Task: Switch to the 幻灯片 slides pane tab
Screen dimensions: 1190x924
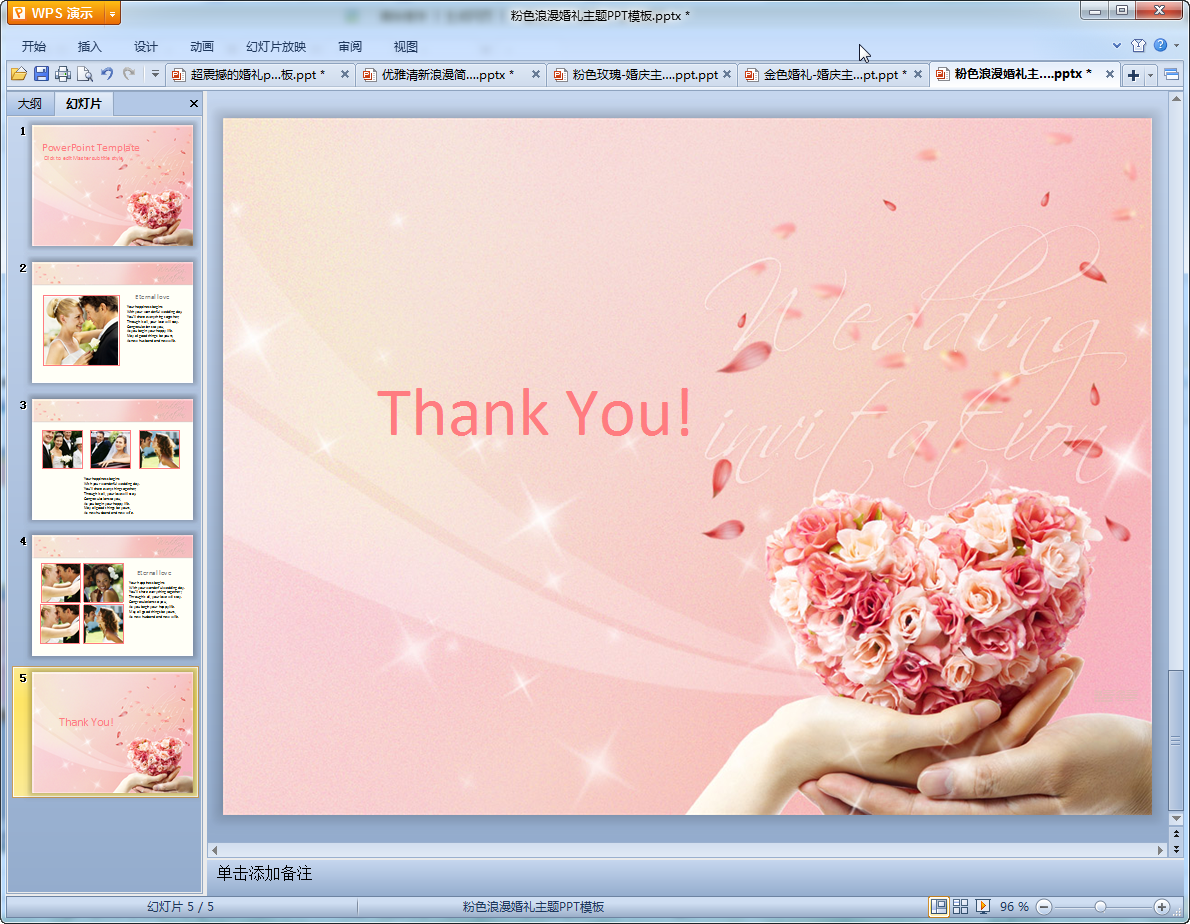Action: point(83,104)
